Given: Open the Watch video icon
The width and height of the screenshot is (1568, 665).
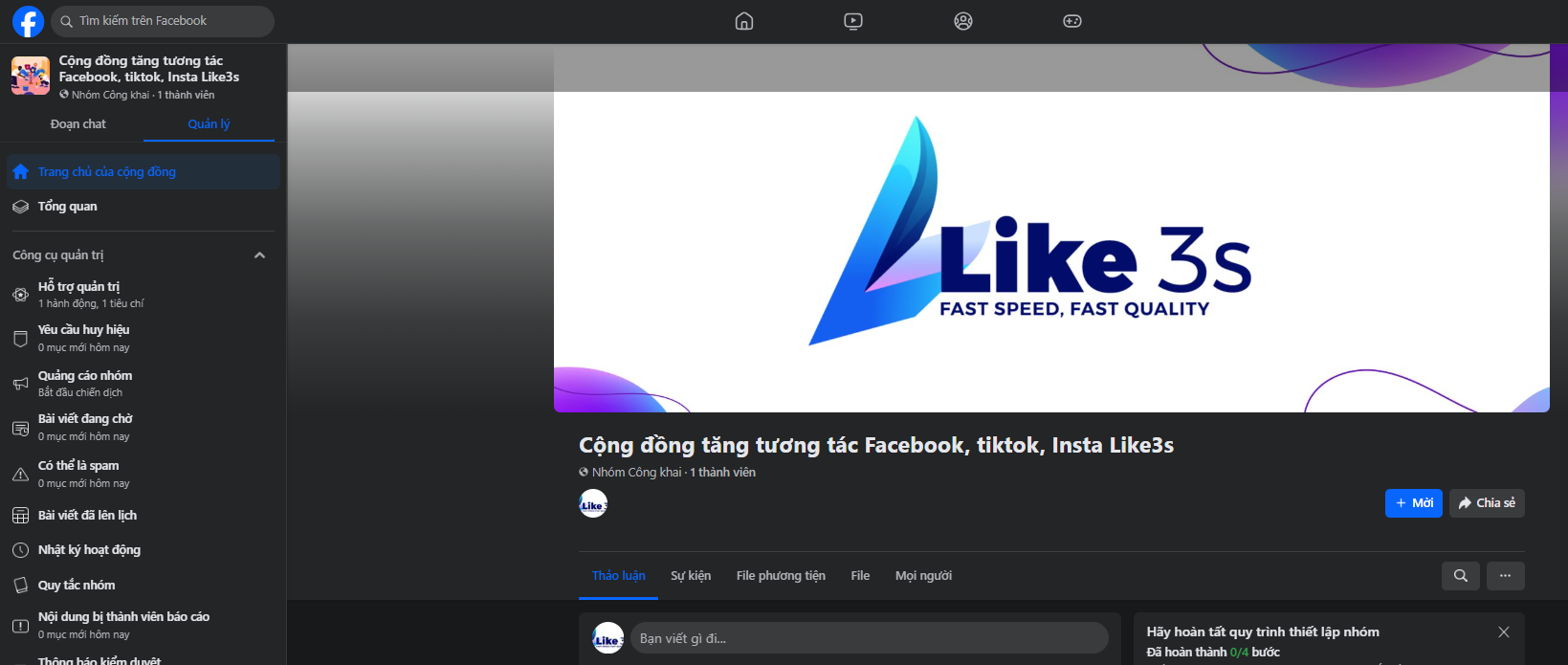Looking at the screenshot, I should pos(853,21).
